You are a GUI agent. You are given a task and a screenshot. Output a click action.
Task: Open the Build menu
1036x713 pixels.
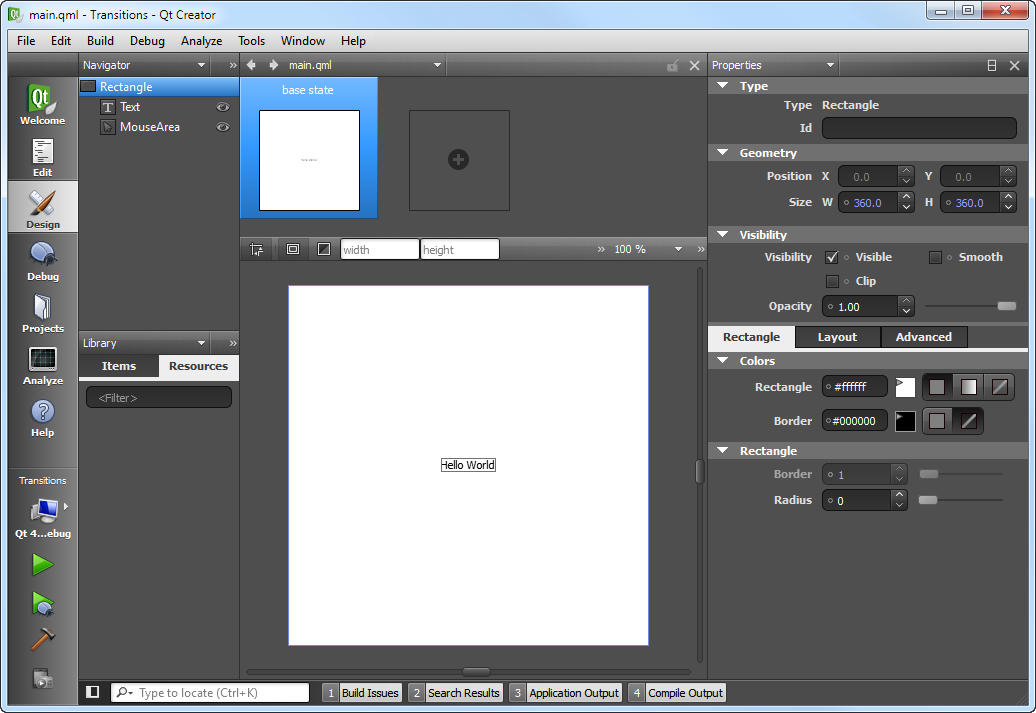[100, 41]
